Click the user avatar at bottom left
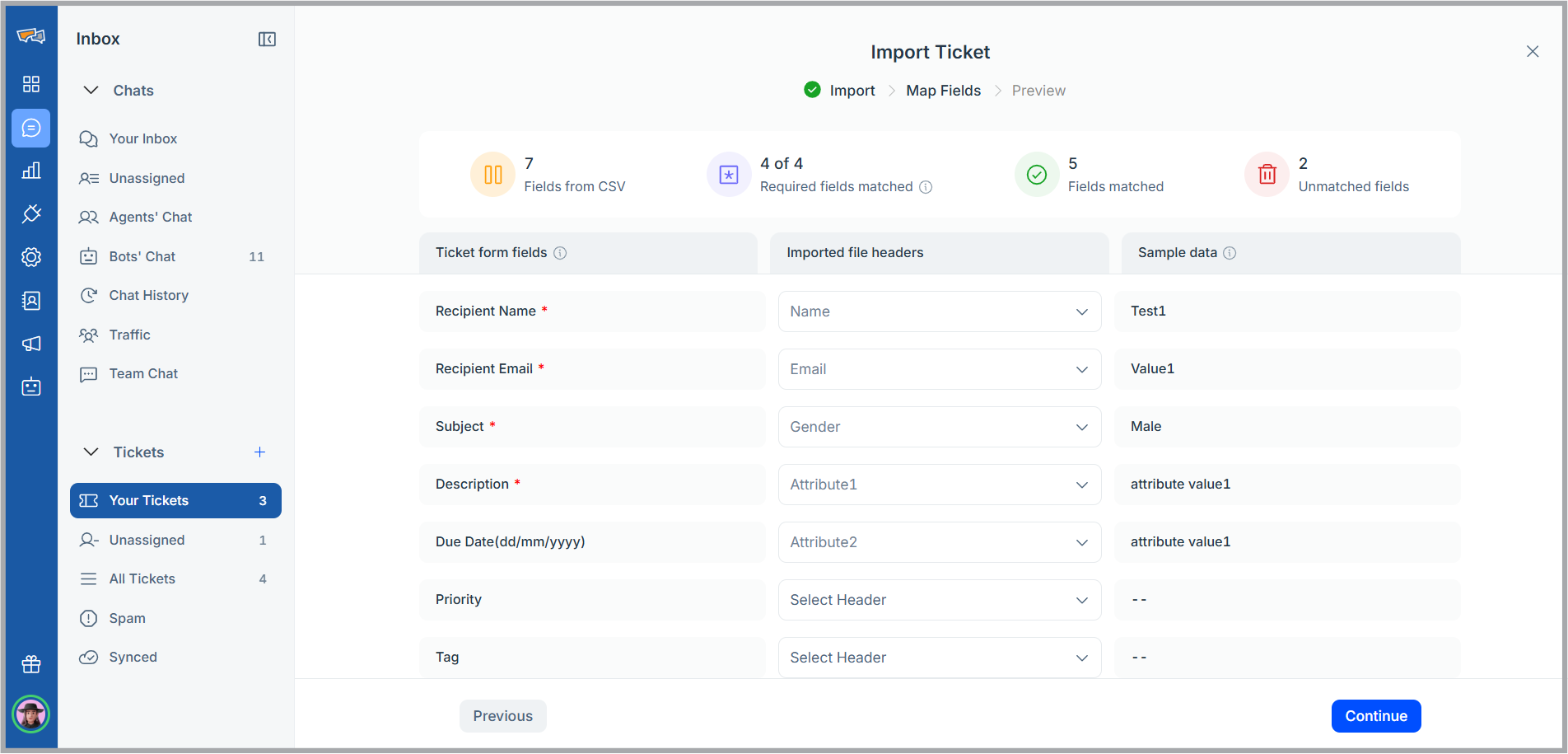This screenshot has width=1568, height=754. point(31,714)
